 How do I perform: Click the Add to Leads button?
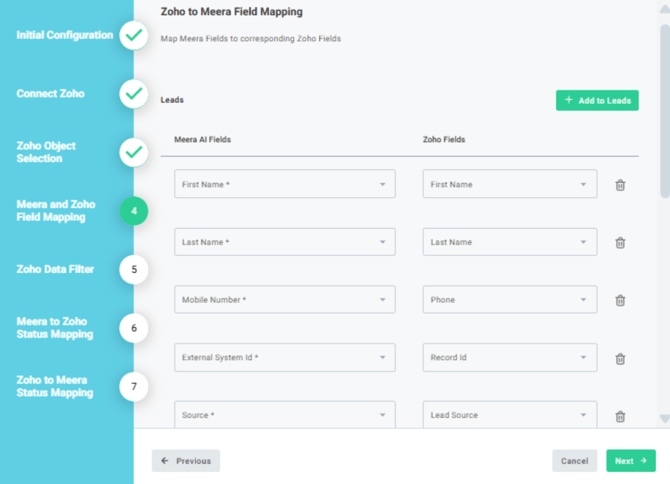(x=597, y=100)
